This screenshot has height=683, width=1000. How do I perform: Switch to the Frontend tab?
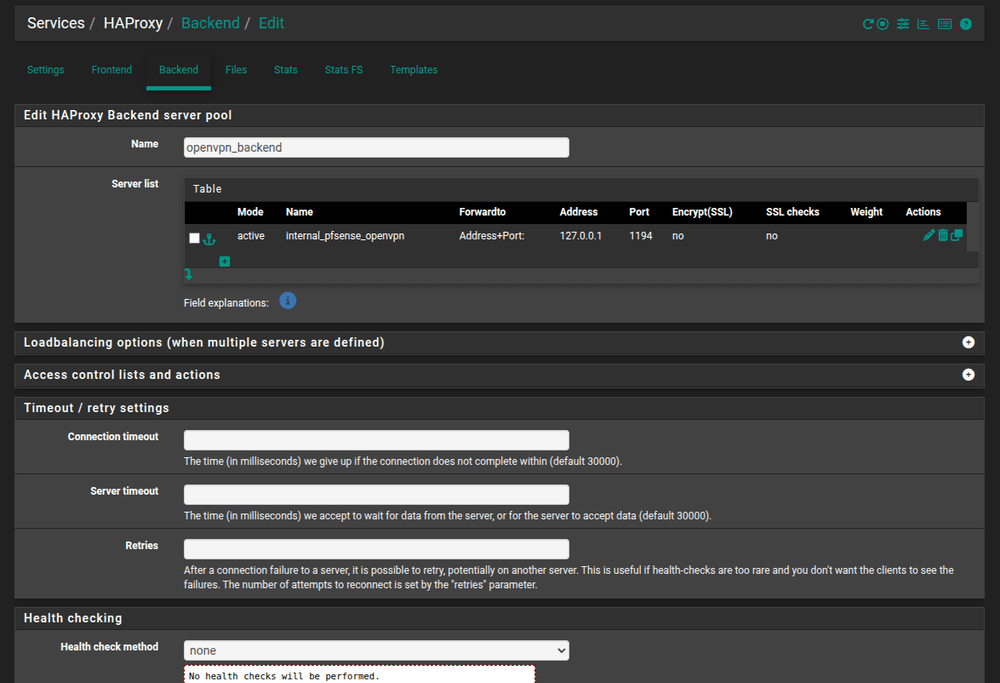pos(112,70)
